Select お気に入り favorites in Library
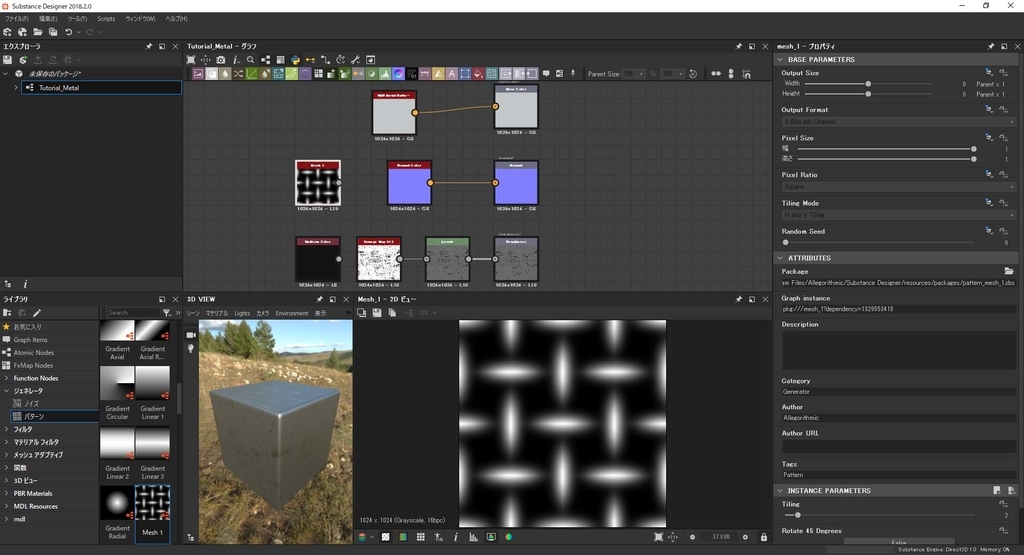1024x555 pixels. coord(26,326)
